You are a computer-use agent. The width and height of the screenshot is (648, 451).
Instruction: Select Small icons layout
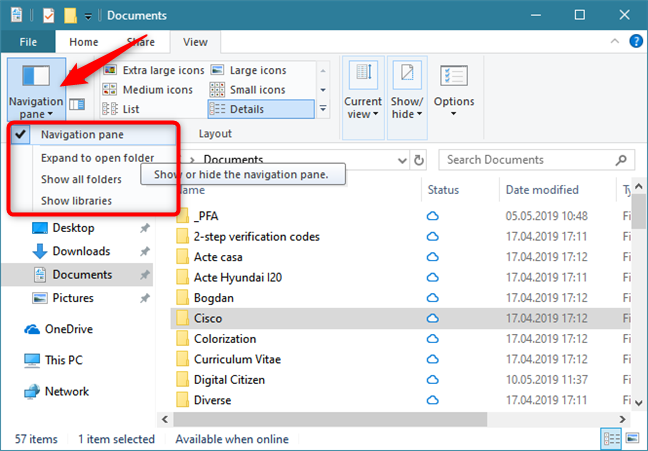coord(248,90)
